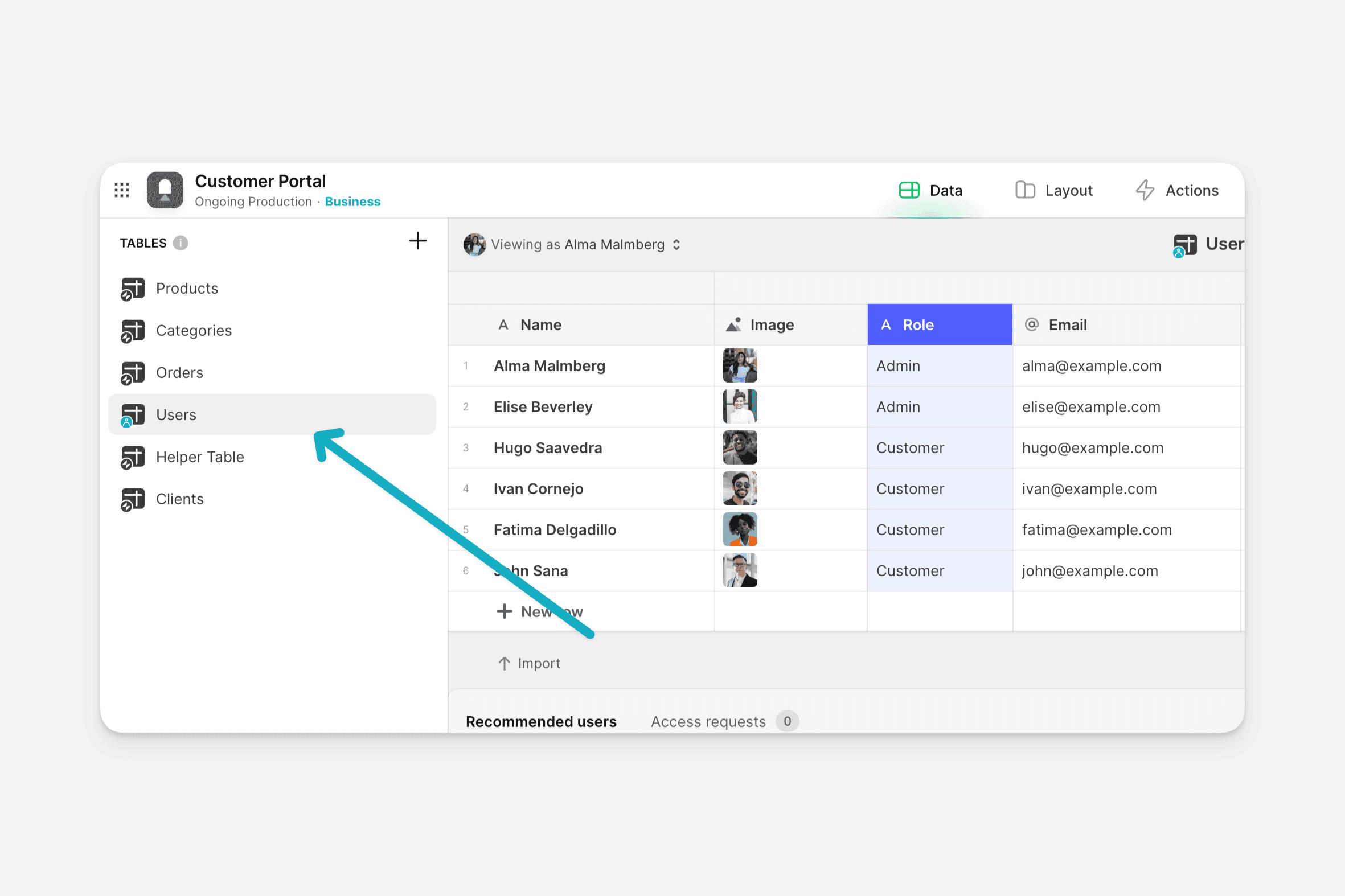Switch to the Layout tab
The width and height of the screenshot is (1345, 896).
pyautogui.click(x=1054, y=190)
